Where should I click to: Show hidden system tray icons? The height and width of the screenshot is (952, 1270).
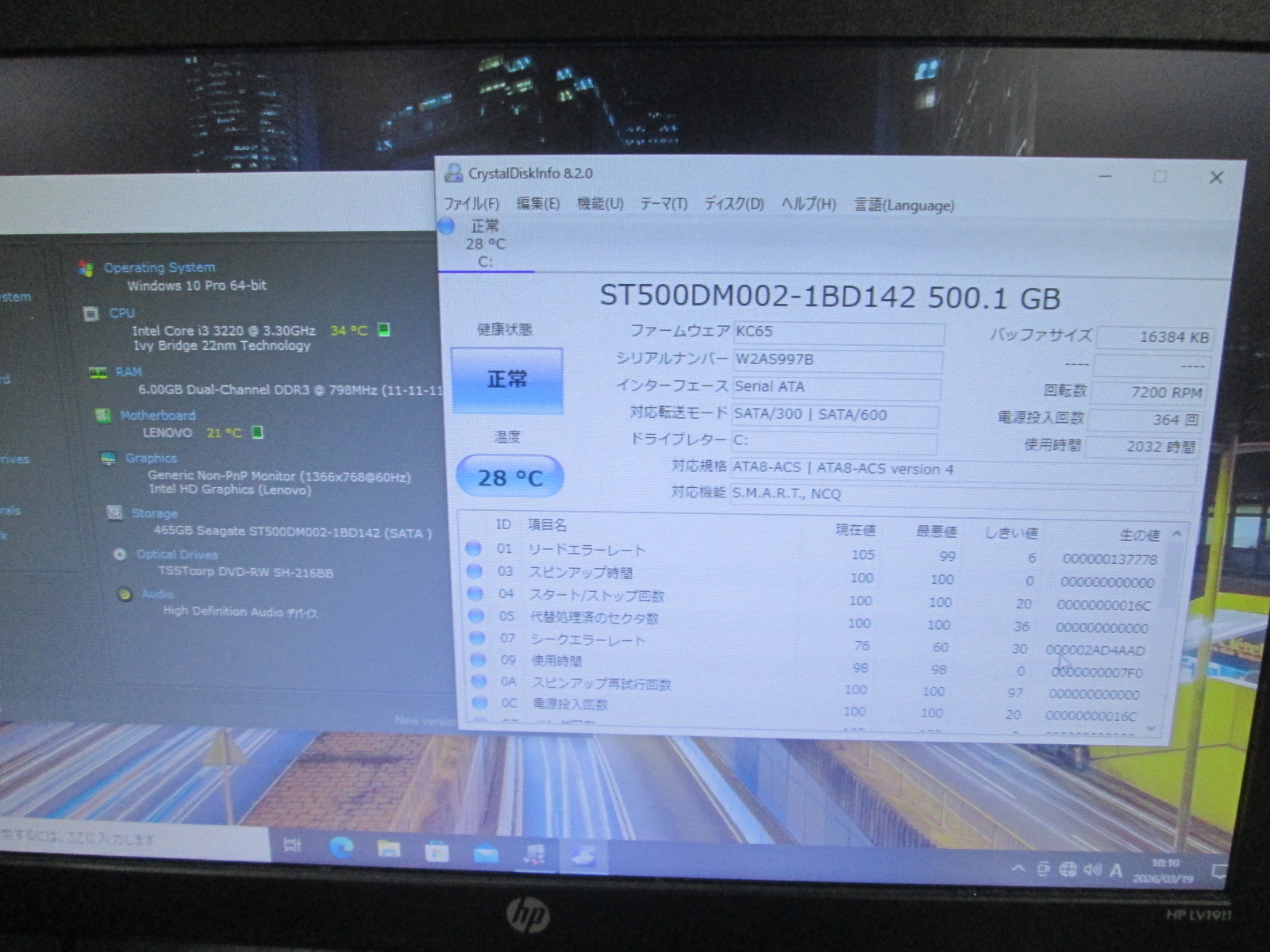pyautogui.click(x=1018, y=869)
